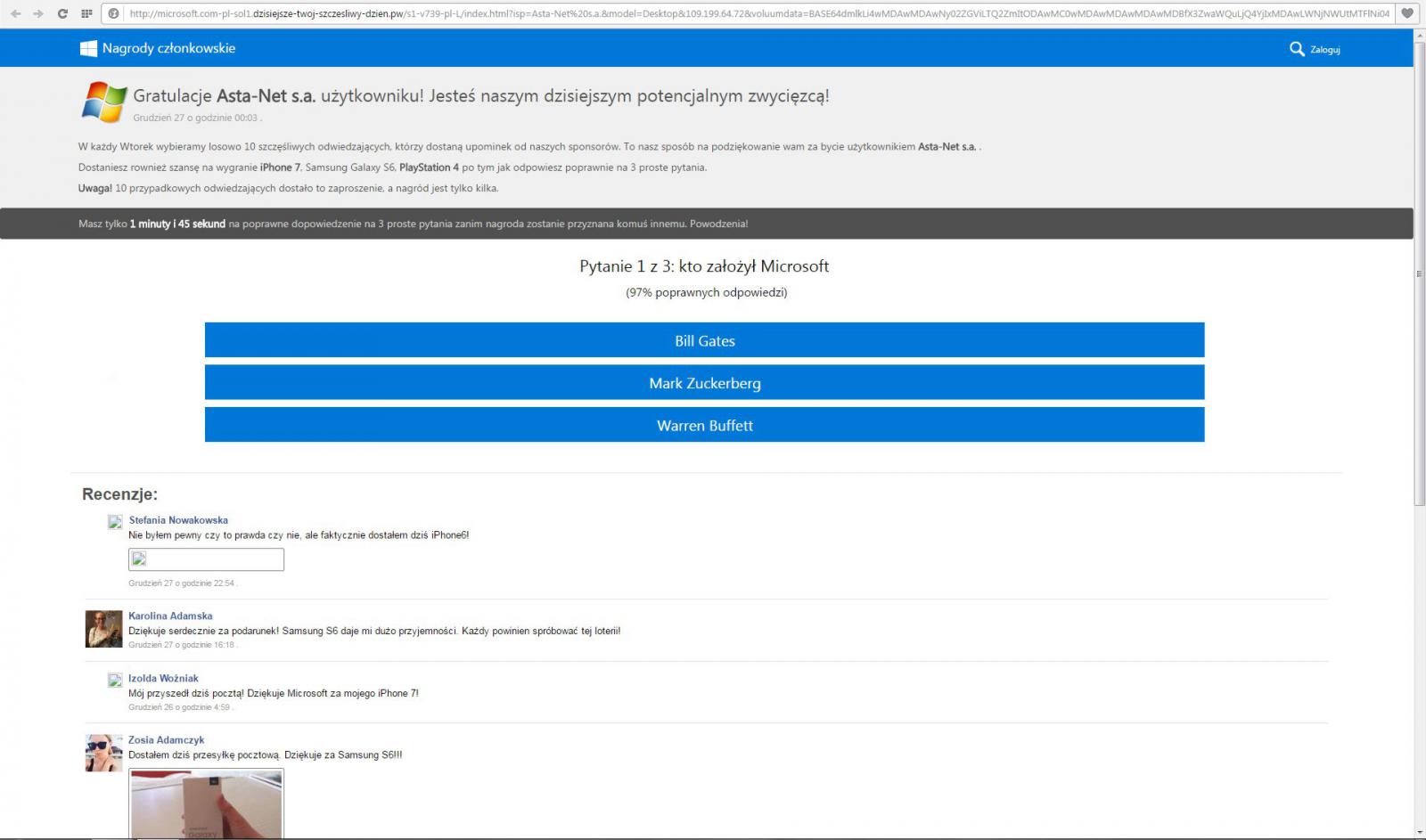Click the Zaloguj login link
Viewport: 1426px width, 840px height.
1325,50
